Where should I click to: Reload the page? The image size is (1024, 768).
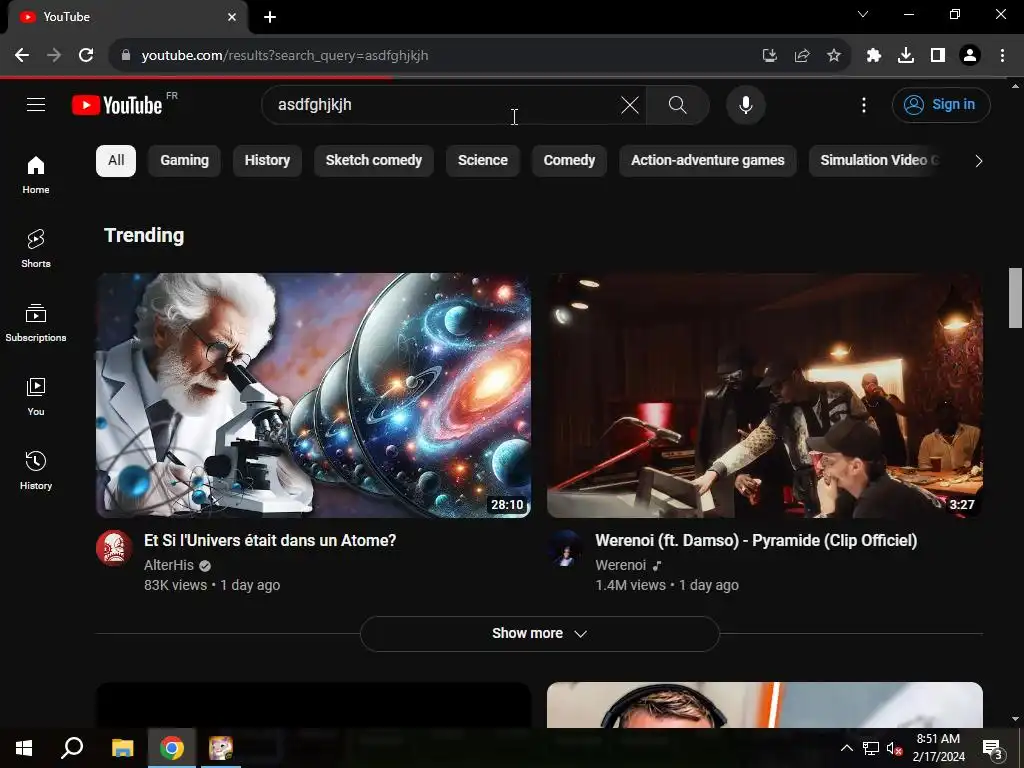click(x=86, y=56)
